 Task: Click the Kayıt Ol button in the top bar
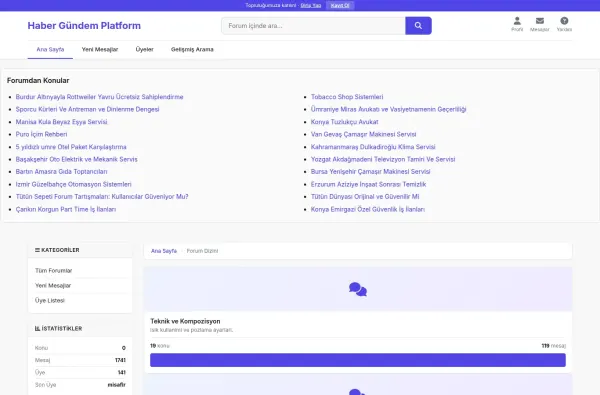(x=340, y=5)
